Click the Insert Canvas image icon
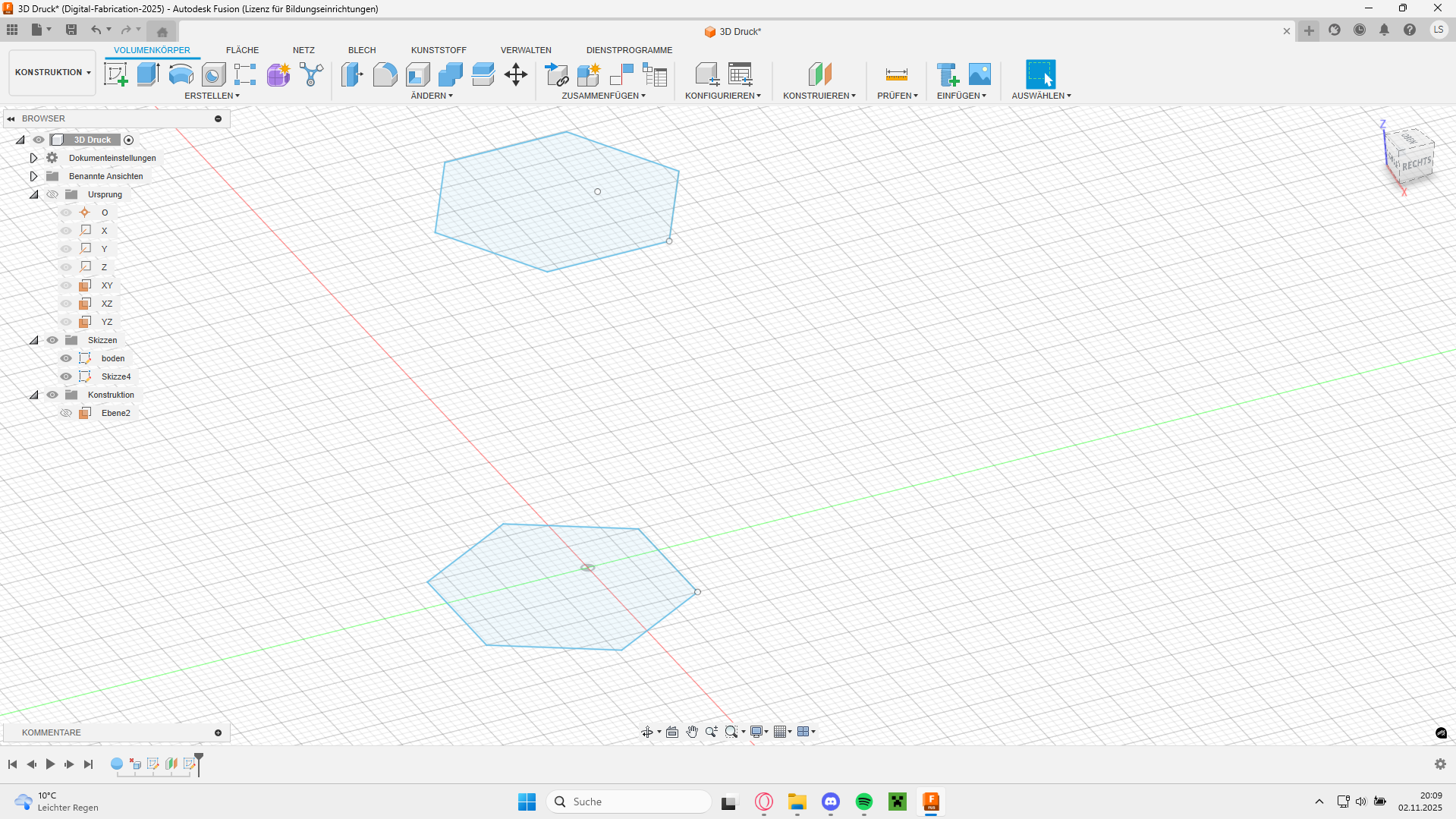1456x819 pixels. click(980, 74)
